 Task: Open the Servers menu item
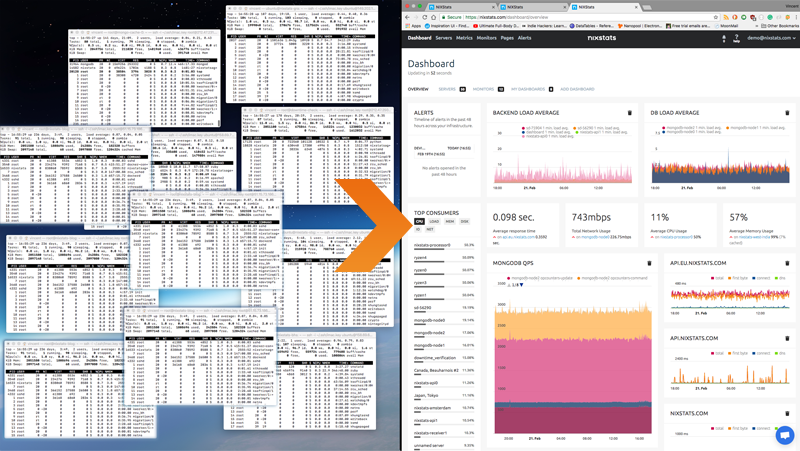click(x=443, y=38)
